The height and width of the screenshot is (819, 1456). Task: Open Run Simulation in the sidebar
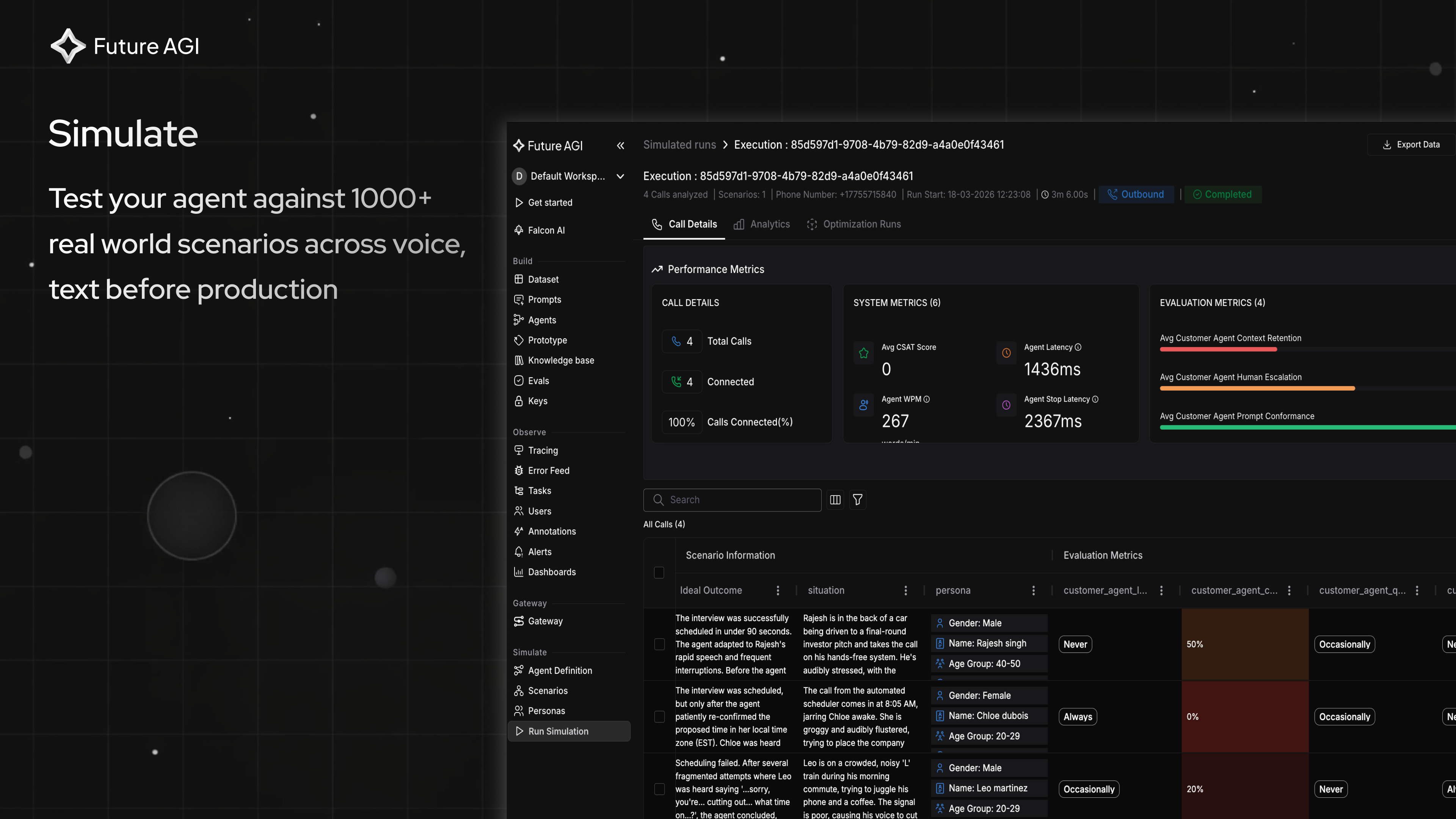569,731
